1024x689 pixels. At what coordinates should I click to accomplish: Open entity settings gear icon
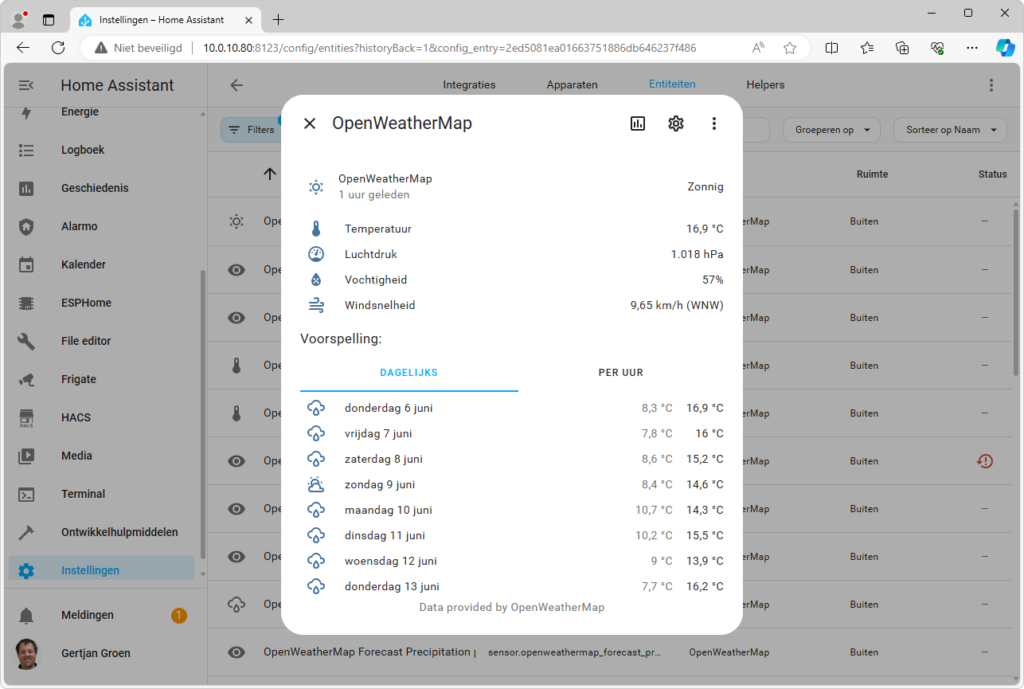click(676, 123)
